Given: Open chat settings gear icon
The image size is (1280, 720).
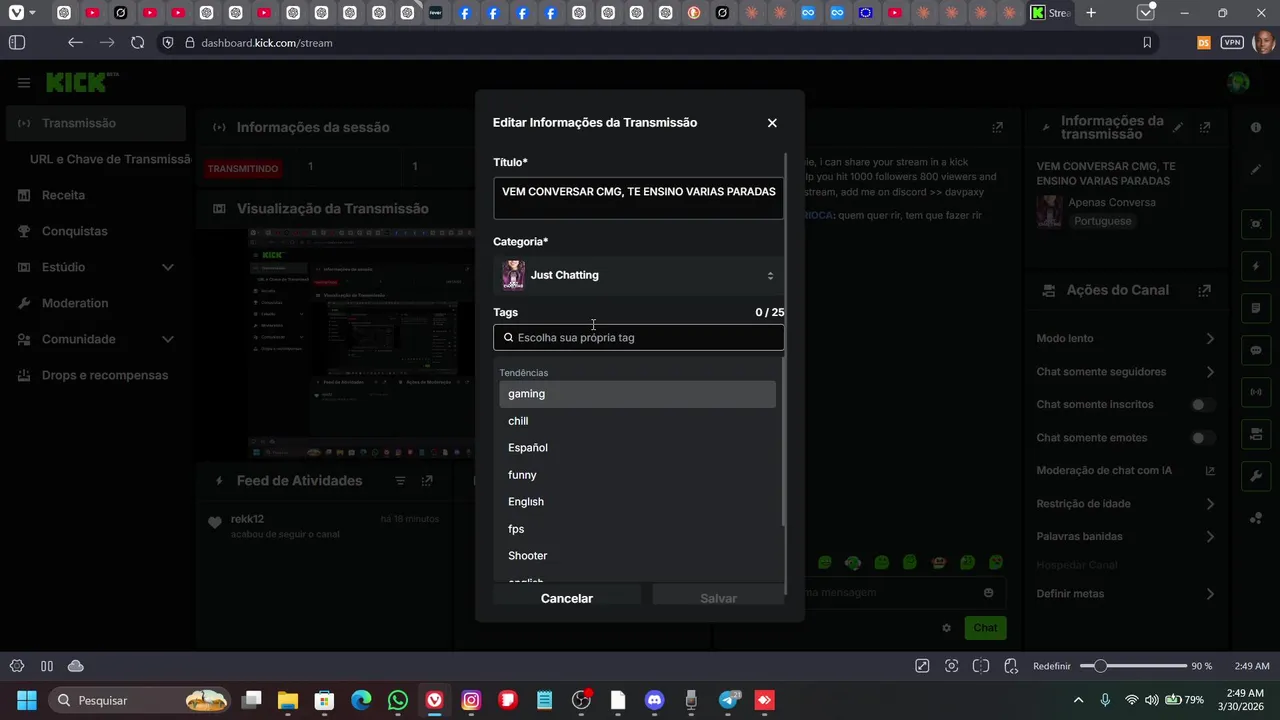Looking at the screenshot, I should click(946, 628).
